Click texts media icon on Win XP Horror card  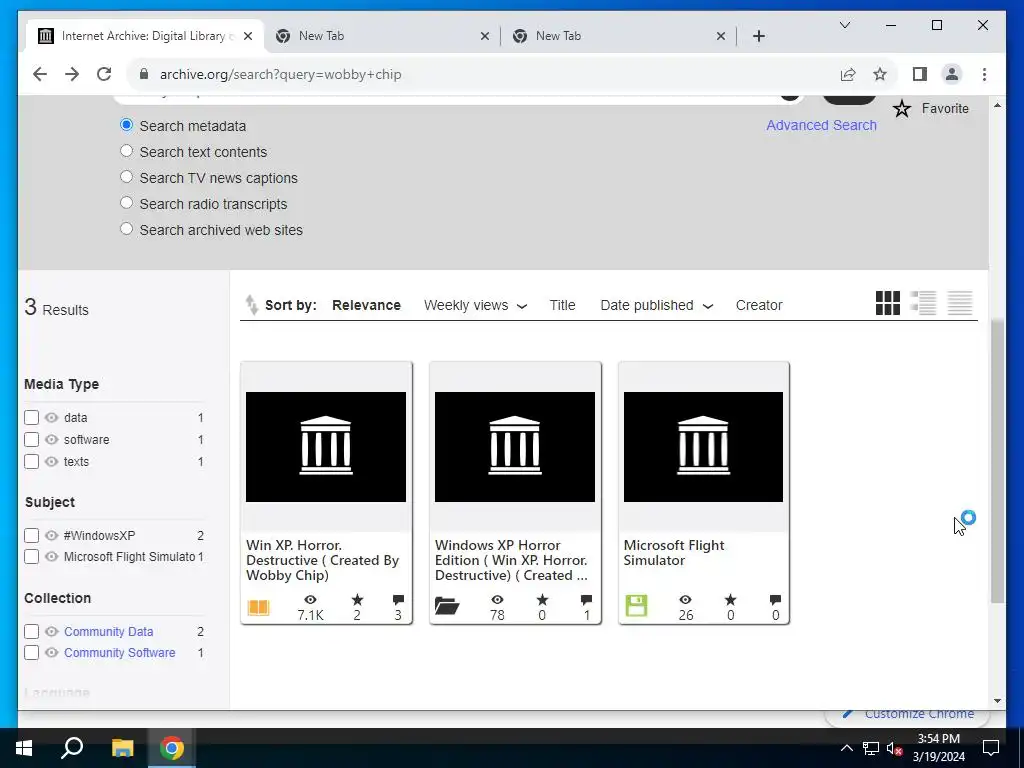point(258,607)
